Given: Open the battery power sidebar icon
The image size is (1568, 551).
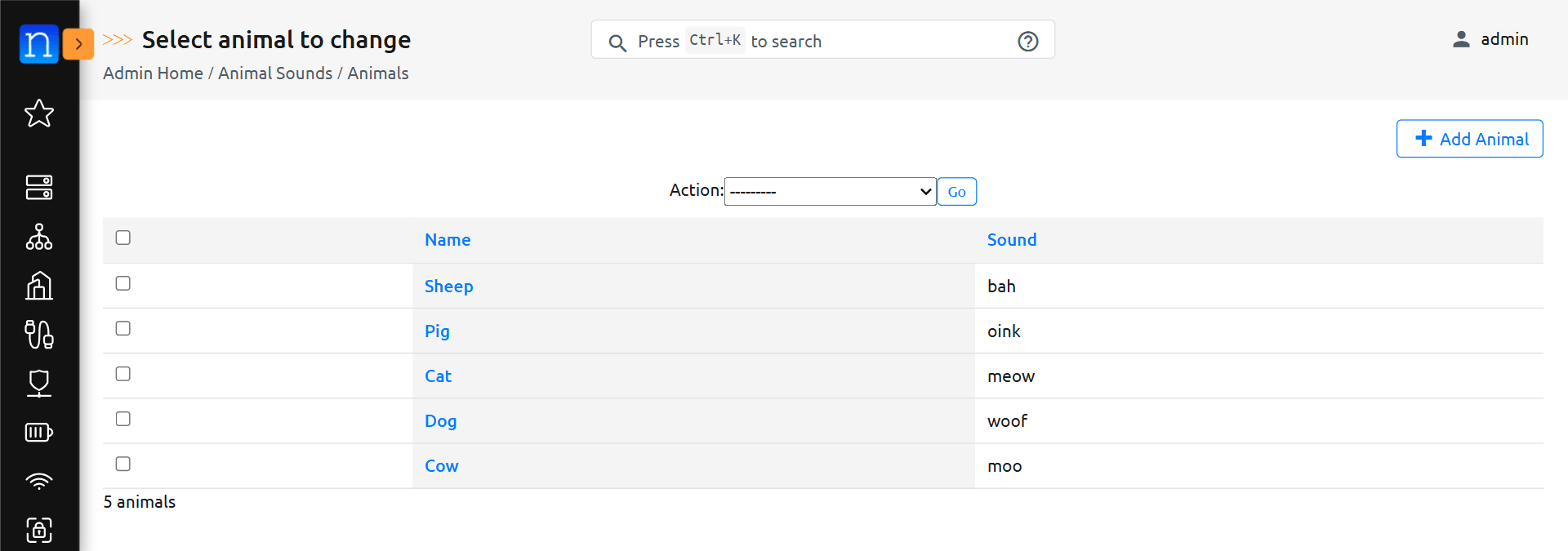Looking at the screenshot, I should (39, 432).
